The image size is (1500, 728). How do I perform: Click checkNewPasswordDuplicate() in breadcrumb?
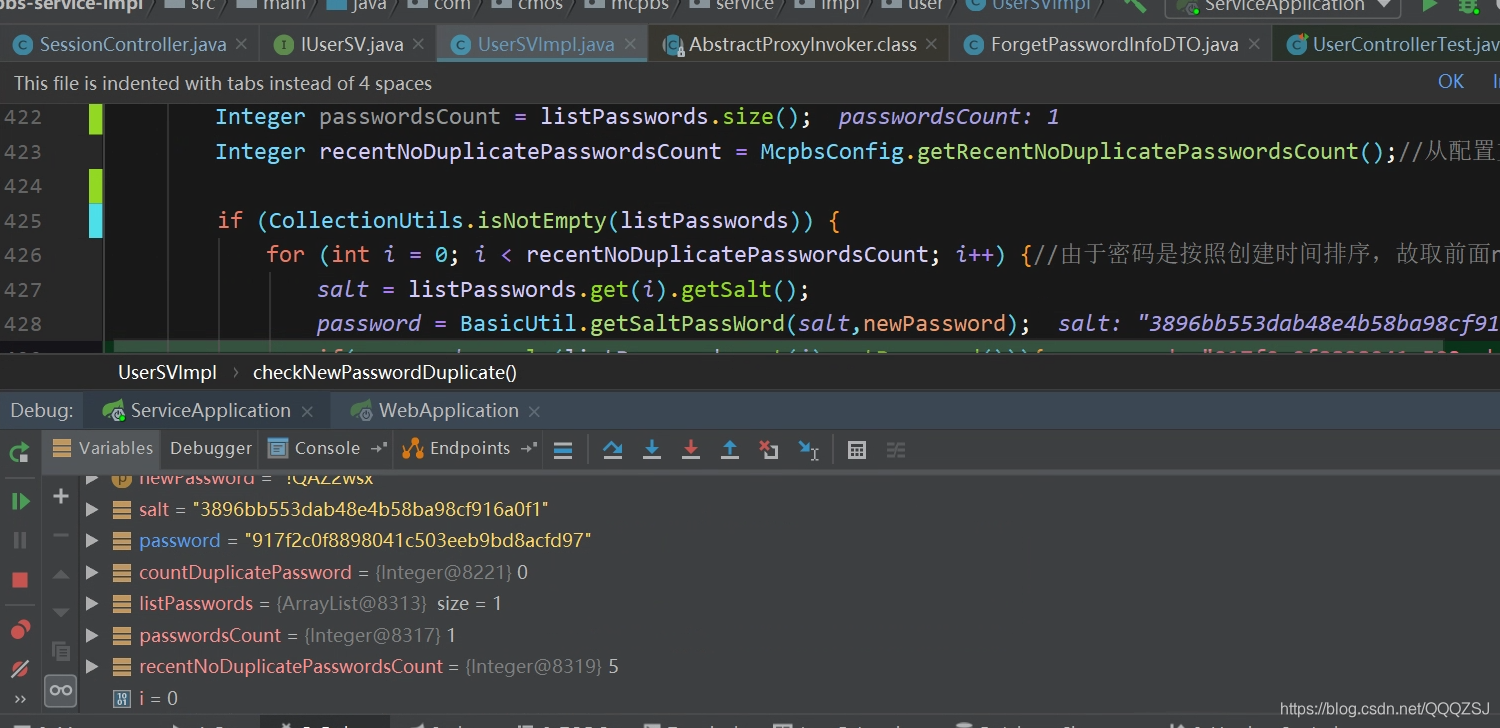(x=385, y=373)
